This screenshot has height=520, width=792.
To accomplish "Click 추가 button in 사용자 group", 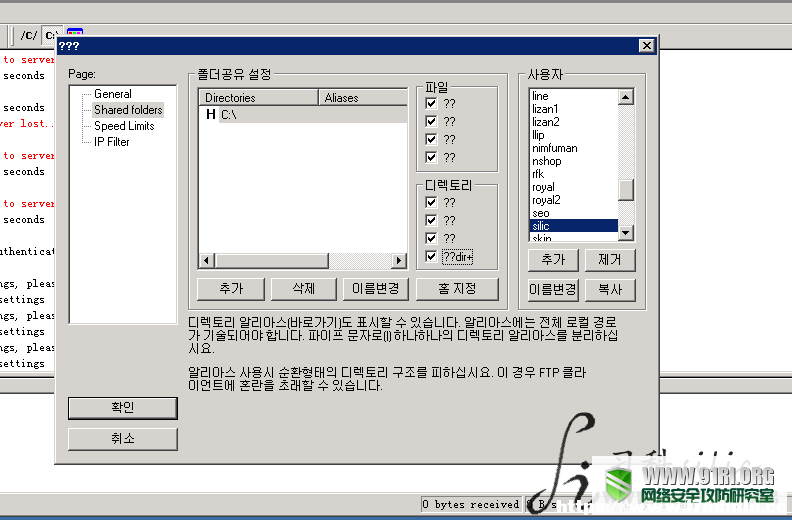I will (x=553, y=260).
